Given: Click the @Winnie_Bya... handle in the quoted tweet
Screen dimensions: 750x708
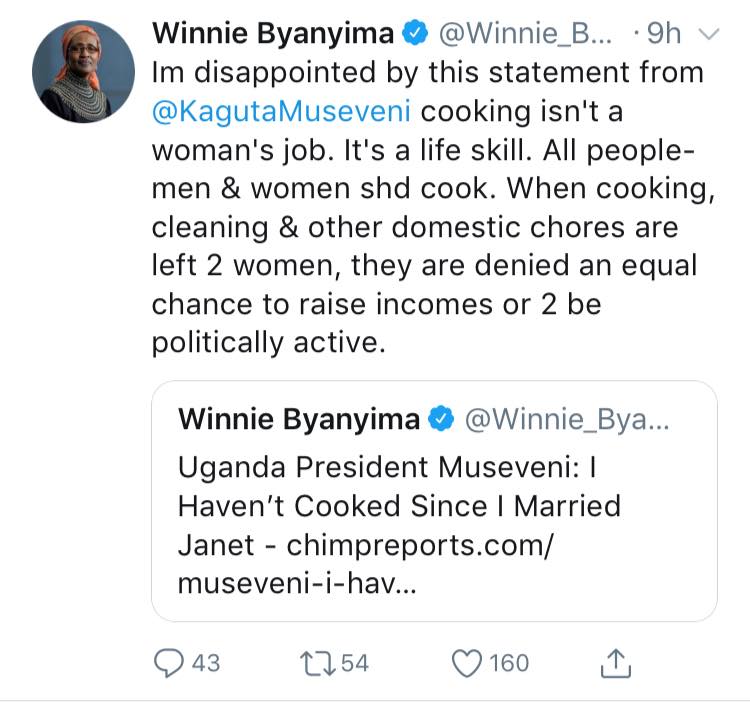Looking at the screenshot, I should (567, 419).
